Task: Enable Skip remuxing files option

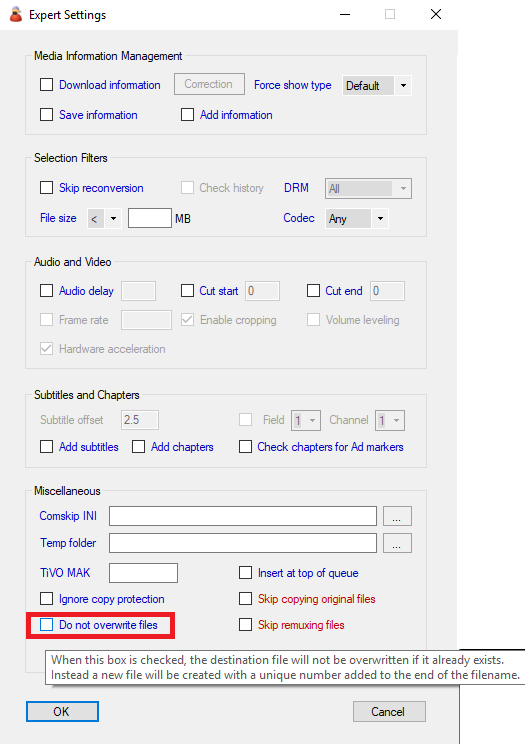Action: coord(245,625)
